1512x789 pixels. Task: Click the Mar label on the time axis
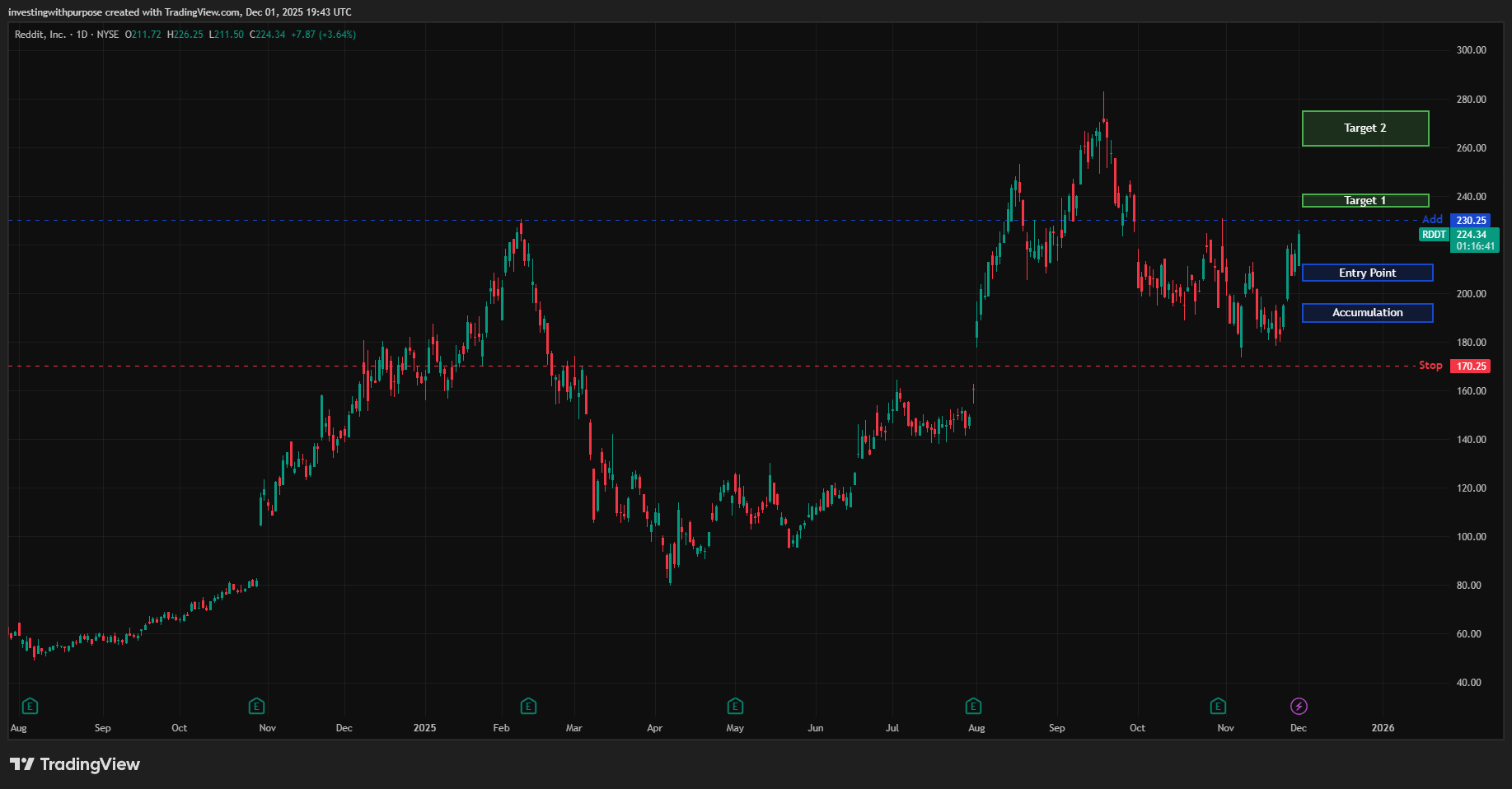tap(574, 728)
